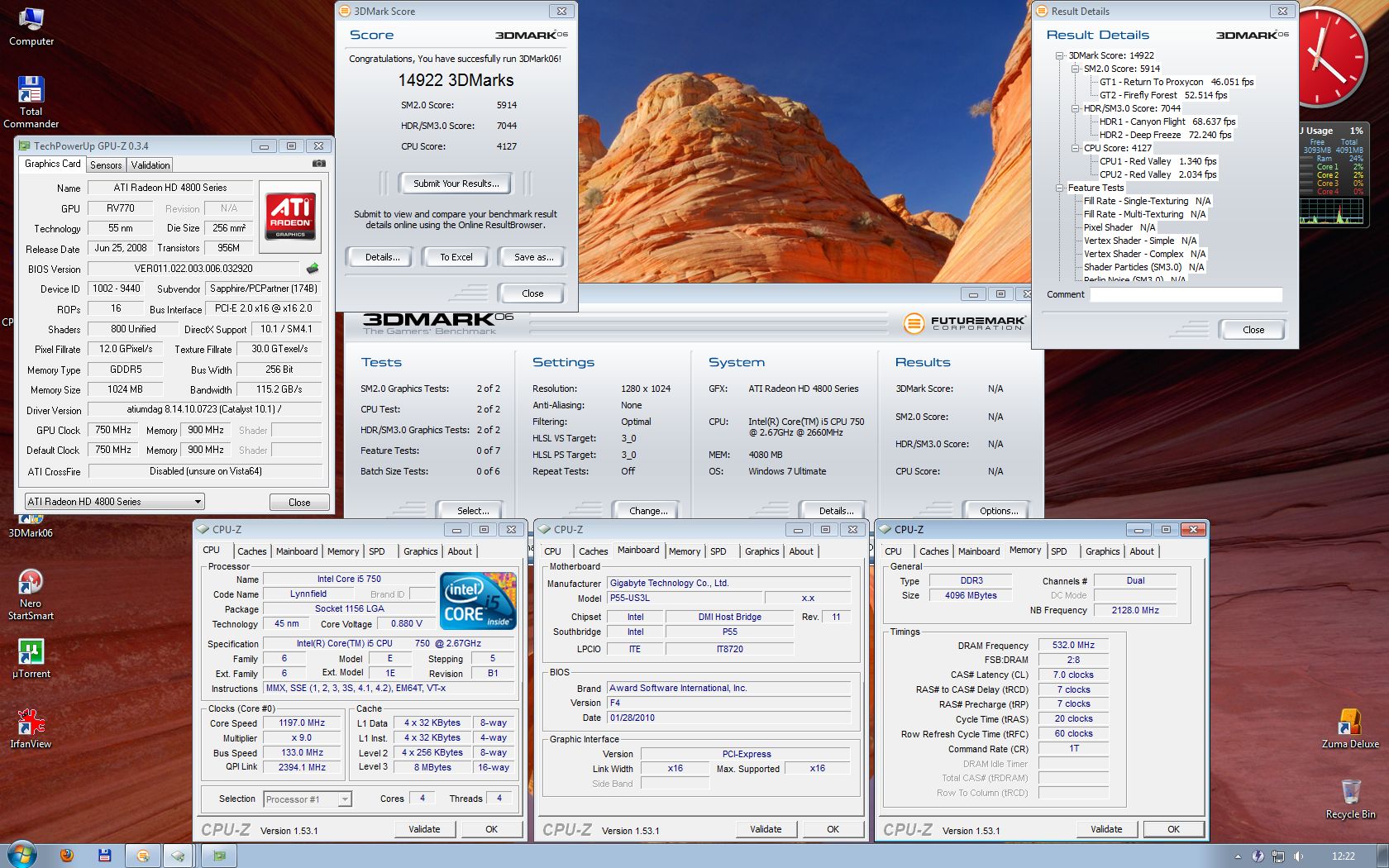Launch Firefox from the taskbar
The width and height of the screenshot is (1389, 868).
67,856
